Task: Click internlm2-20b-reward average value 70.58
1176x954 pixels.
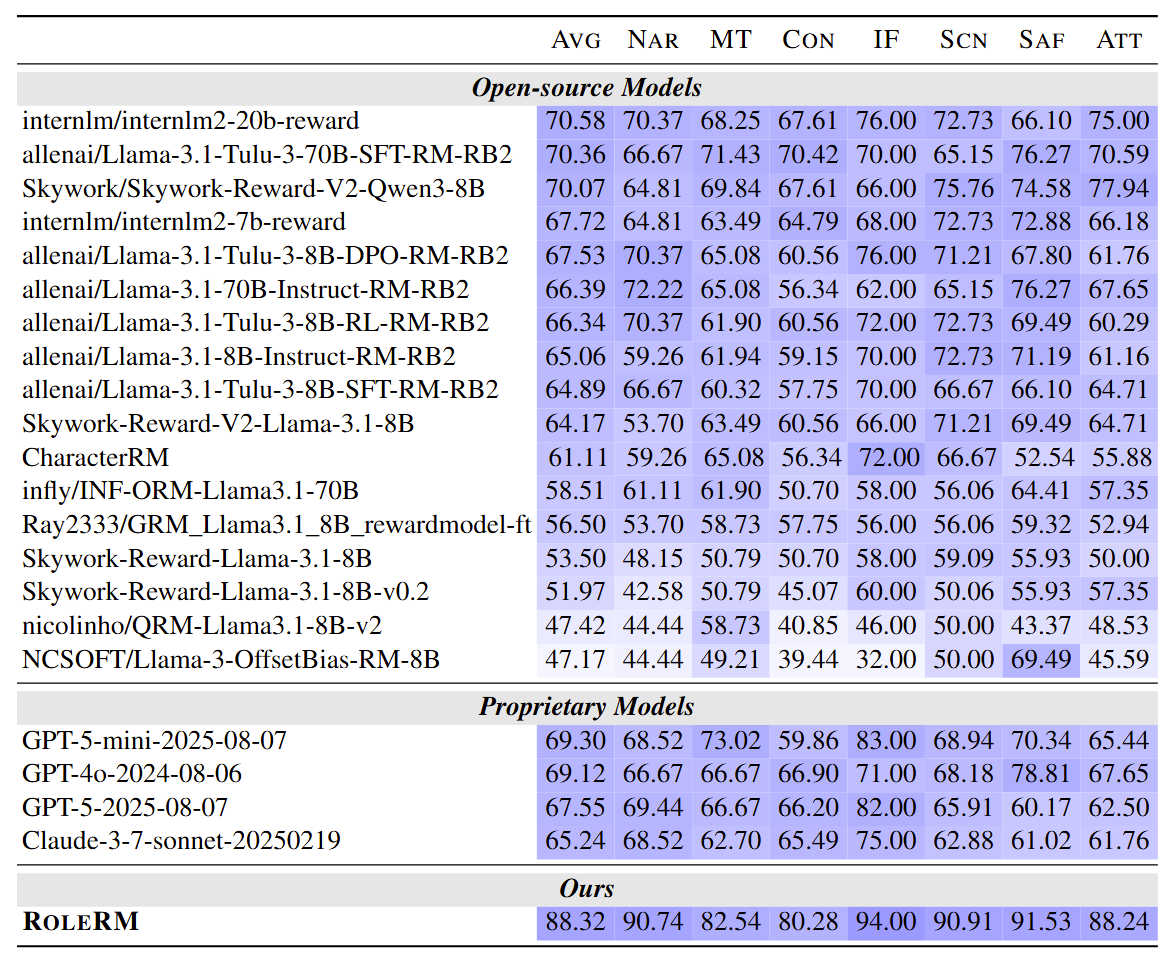Action: [x=575, y=121]
